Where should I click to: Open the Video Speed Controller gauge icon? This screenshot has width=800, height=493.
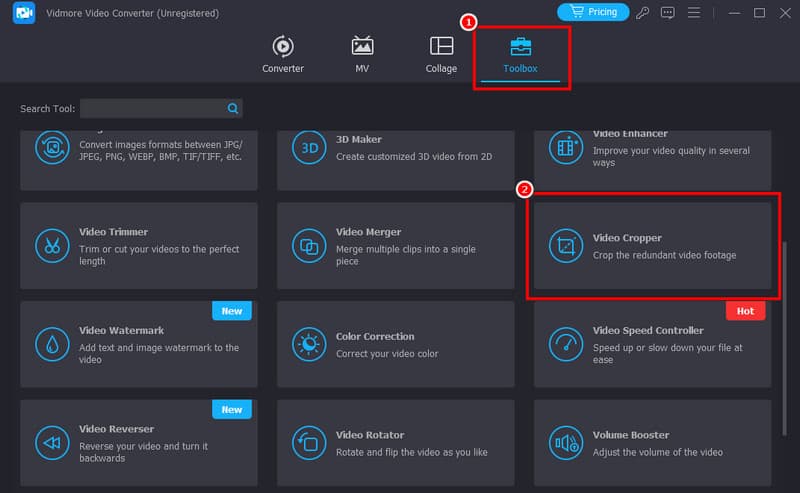tap(566, 343)
